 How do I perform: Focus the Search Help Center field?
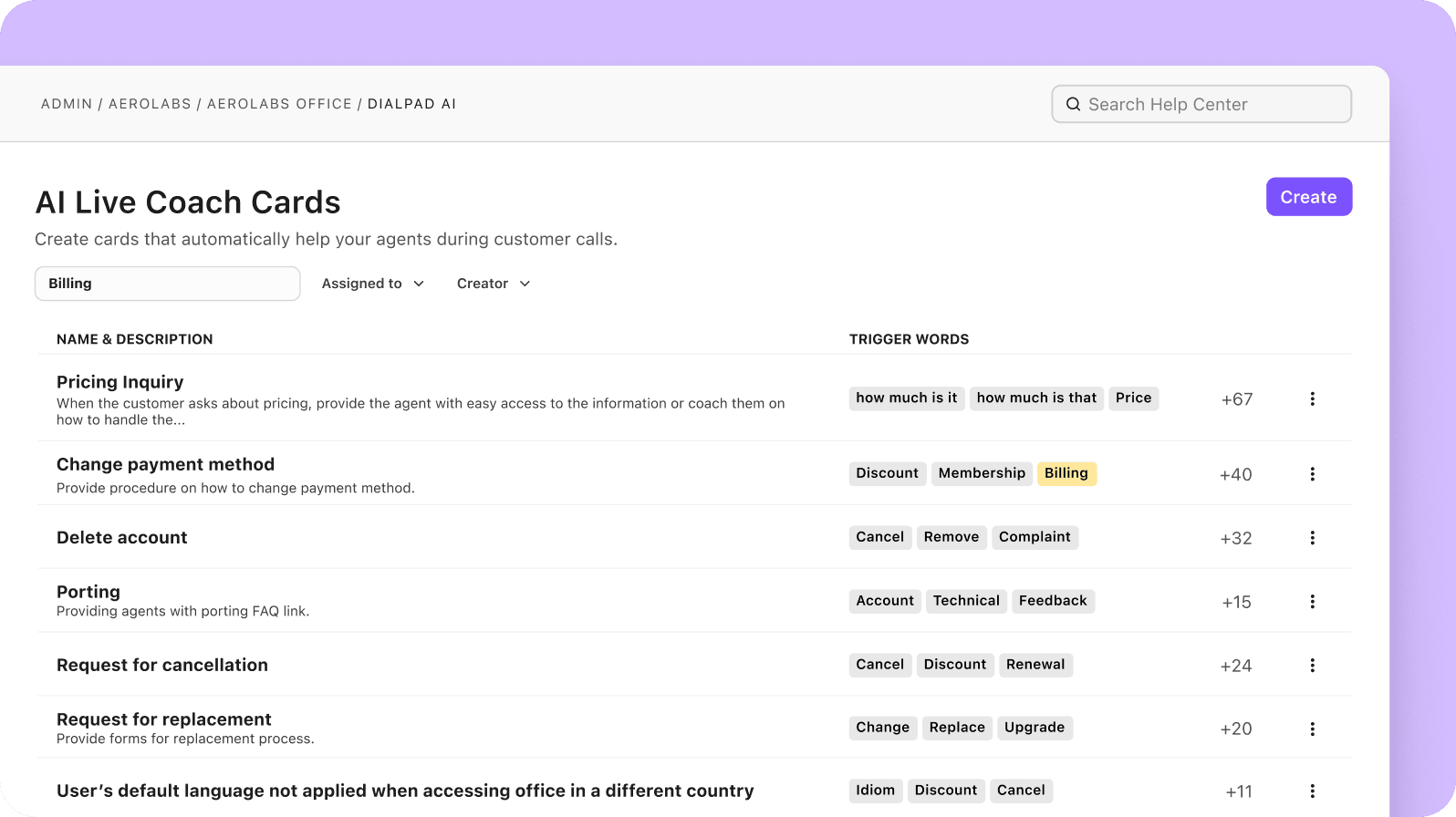1201,104
